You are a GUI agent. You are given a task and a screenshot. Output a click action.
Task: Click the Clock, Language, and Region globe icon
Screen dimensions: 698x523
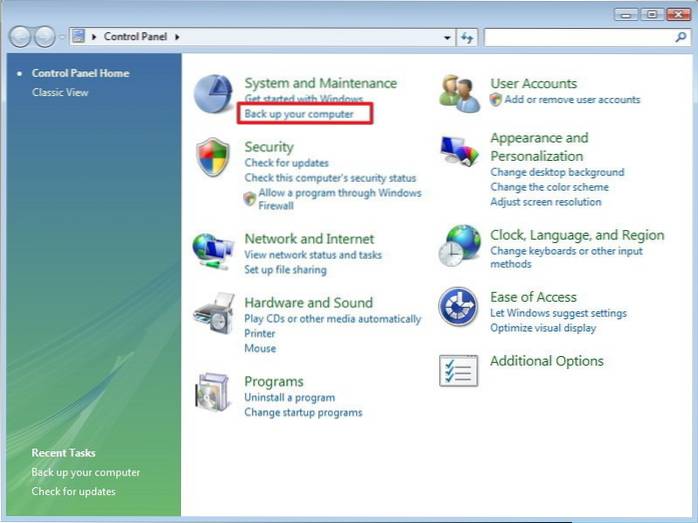point(460,246)
